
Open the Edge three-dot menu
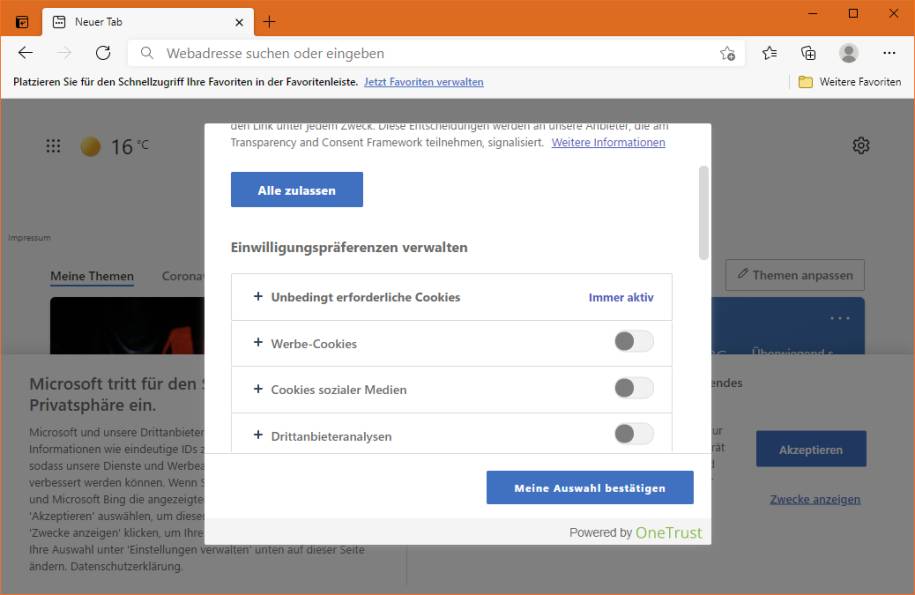pyautogui.click(x=889, y=53)
